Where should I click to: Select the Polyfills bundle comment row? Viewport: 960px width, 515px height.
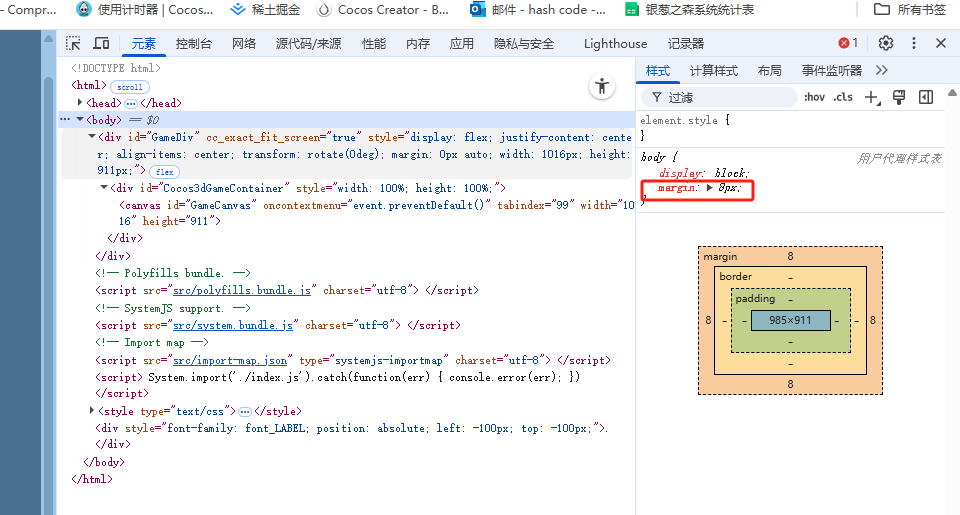173,273
